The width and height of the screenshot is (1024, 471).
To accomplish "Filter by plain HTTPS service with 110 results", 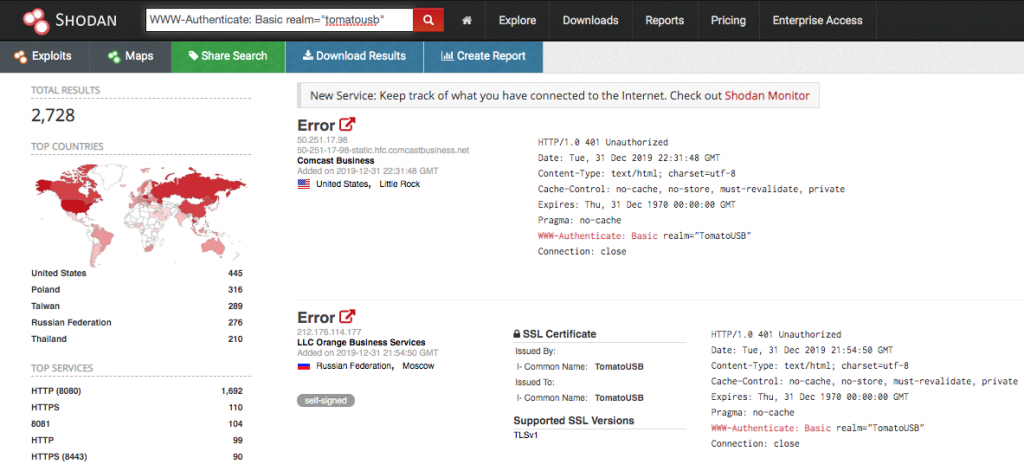I will click(x=45, y=408).
